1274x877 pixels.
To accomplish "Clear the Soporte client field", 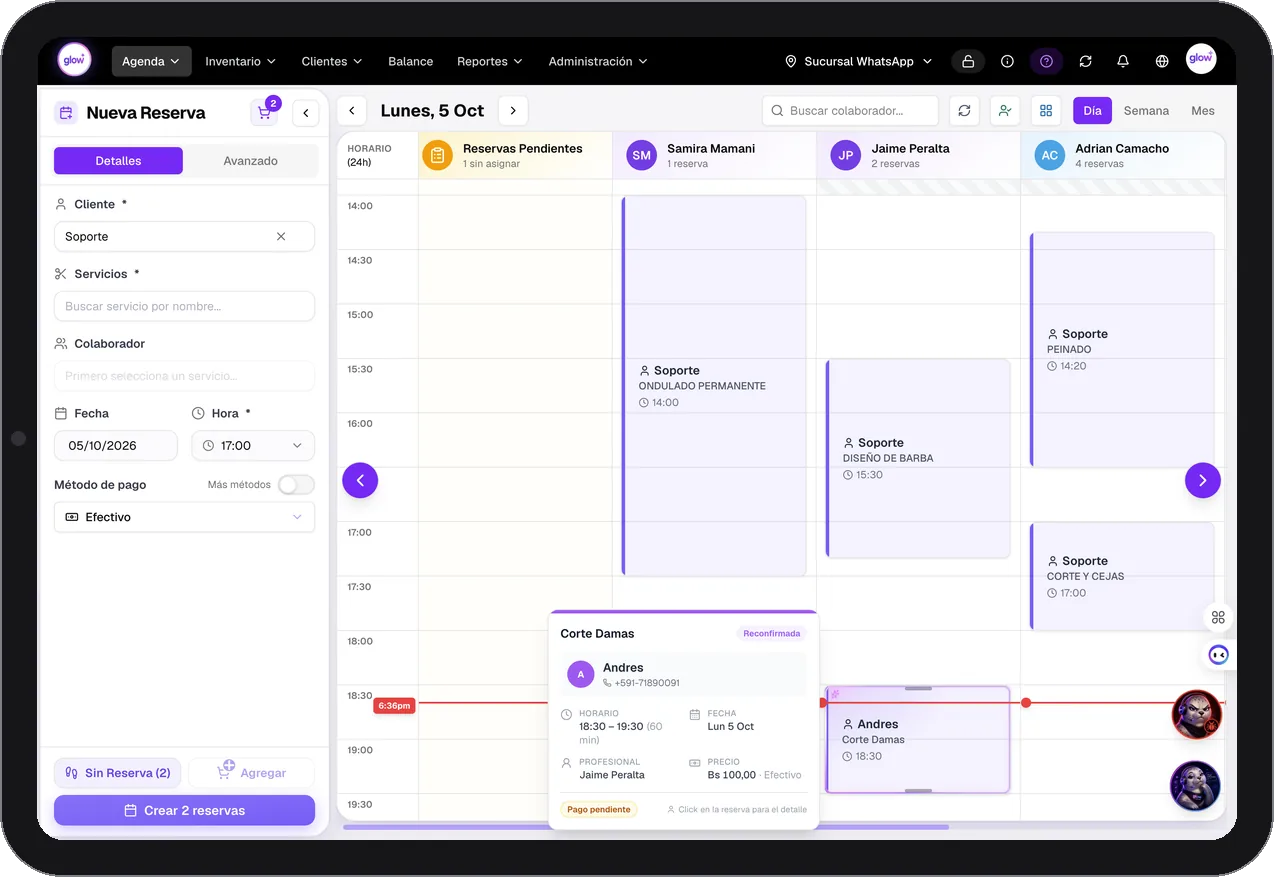I will 281,237.
